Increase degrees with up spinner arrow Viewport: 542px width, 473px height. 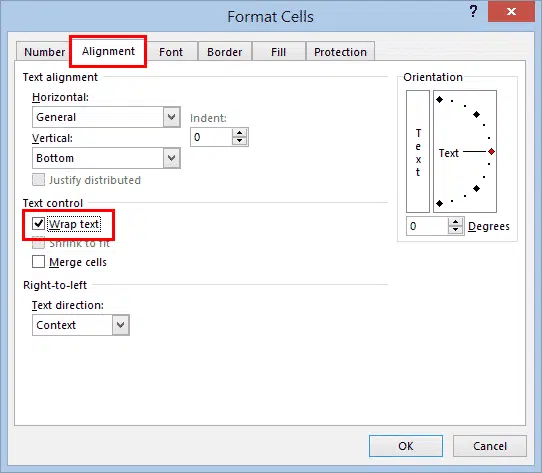coord(456,222)
